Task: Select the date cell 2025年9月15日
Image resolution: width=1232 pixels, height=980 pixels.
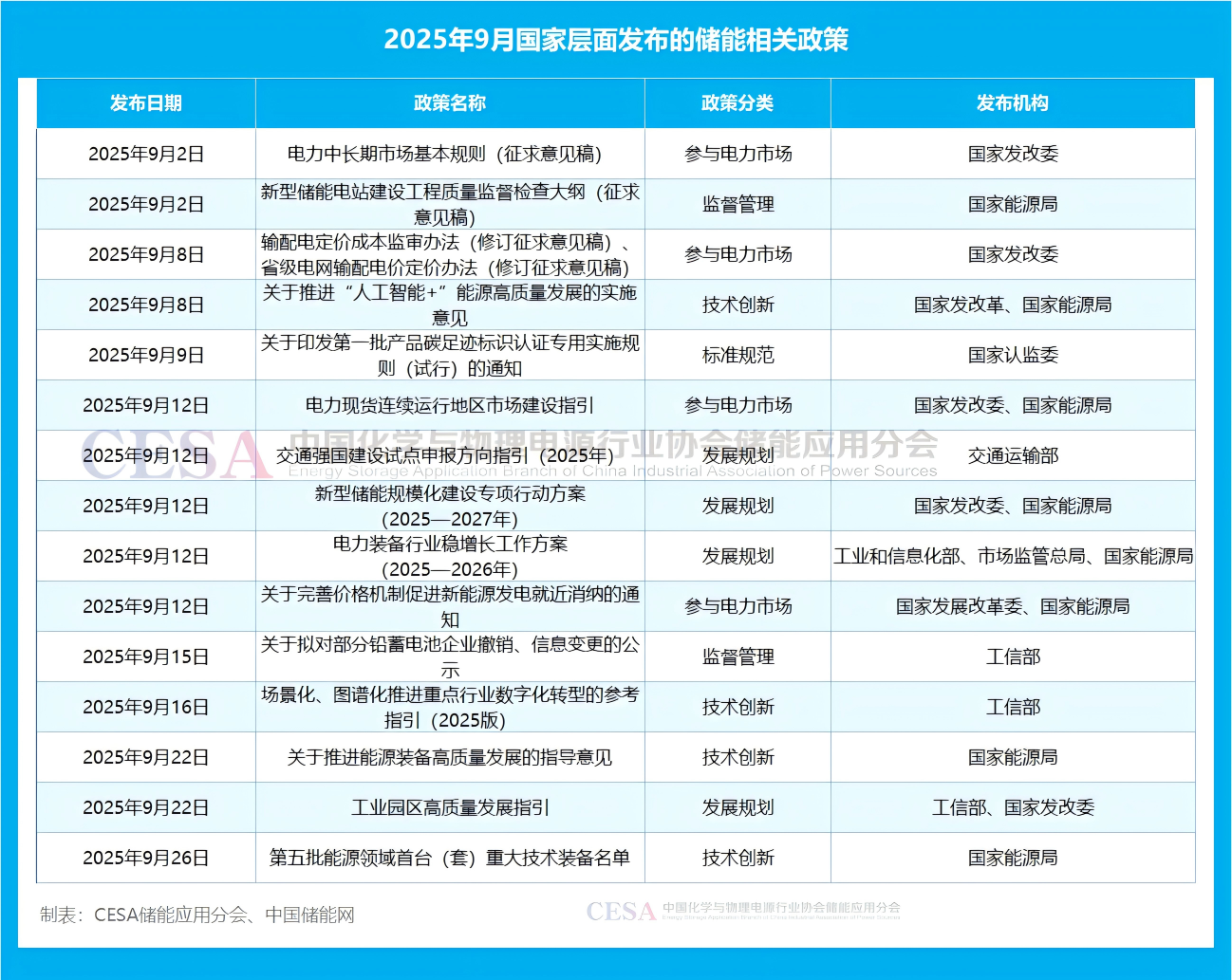Action: point(146,656)
